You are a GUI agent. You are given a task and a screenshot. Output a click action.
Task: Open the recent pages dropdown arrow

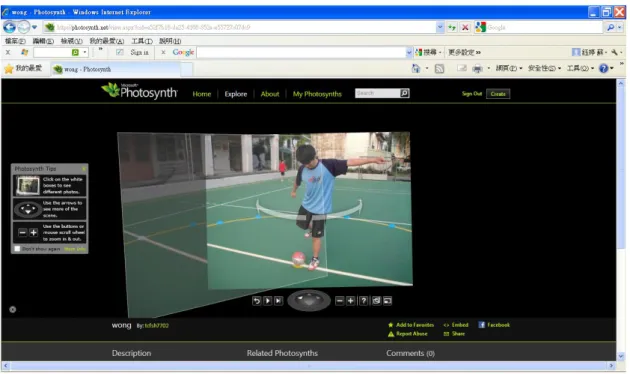click(x=35, y=27)
